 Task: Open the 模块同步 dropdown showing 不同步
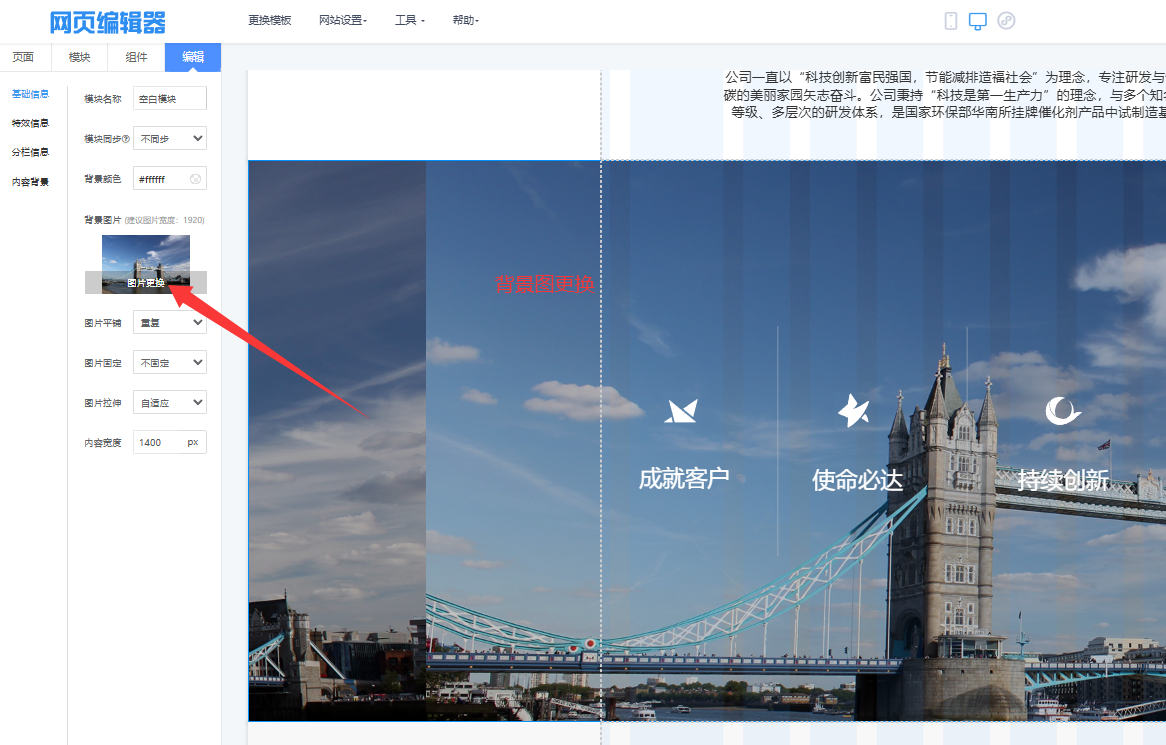[170, 138]
